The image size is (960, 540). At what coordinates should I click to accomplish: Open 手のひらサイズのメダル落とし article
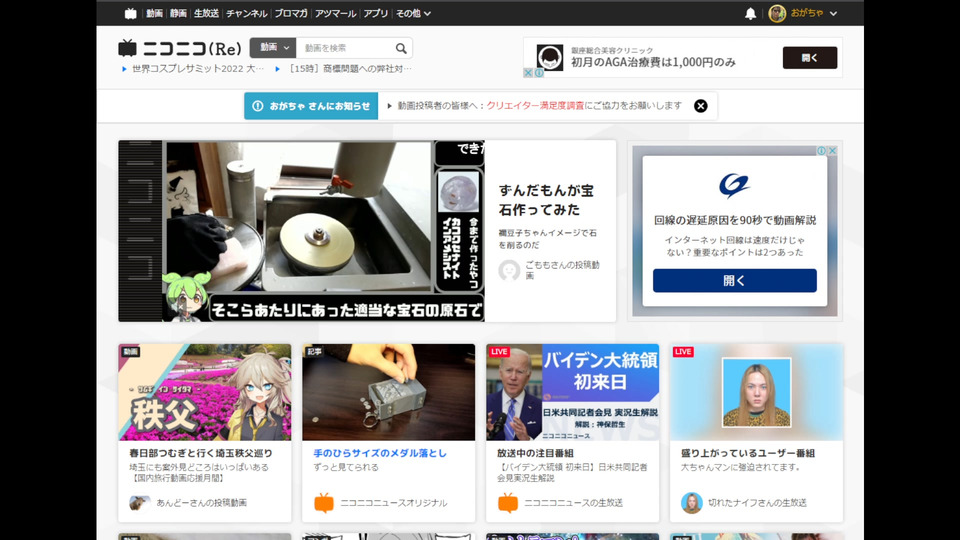pos(380,453)
